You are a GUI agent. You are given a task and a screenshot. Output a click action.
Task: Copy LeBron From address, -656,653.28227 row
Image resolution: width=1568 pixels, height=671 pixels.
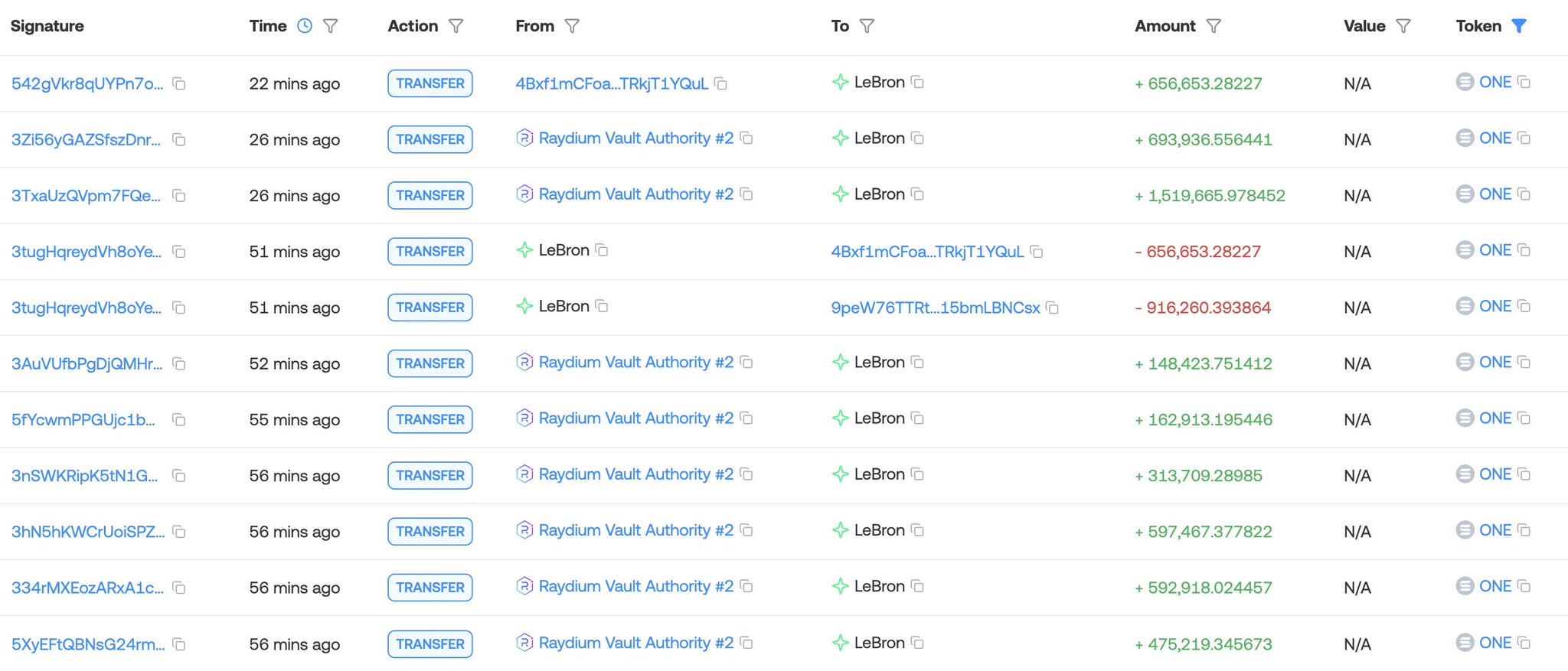pyautogui.click(x=602, y=250)
